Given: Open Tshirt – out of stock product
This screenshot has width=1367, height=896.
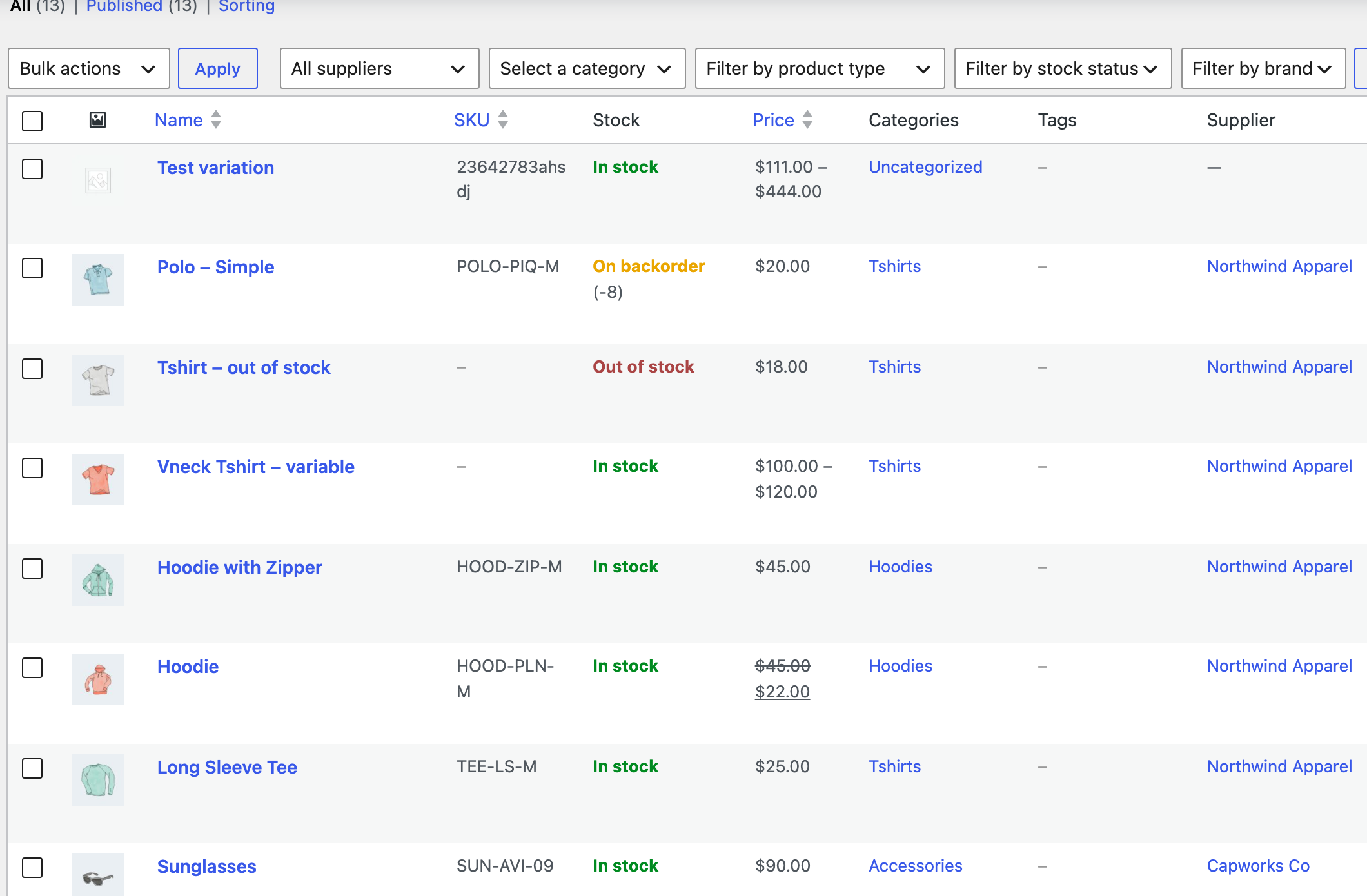Looking at the screenshot, I should tap(244, 367).
